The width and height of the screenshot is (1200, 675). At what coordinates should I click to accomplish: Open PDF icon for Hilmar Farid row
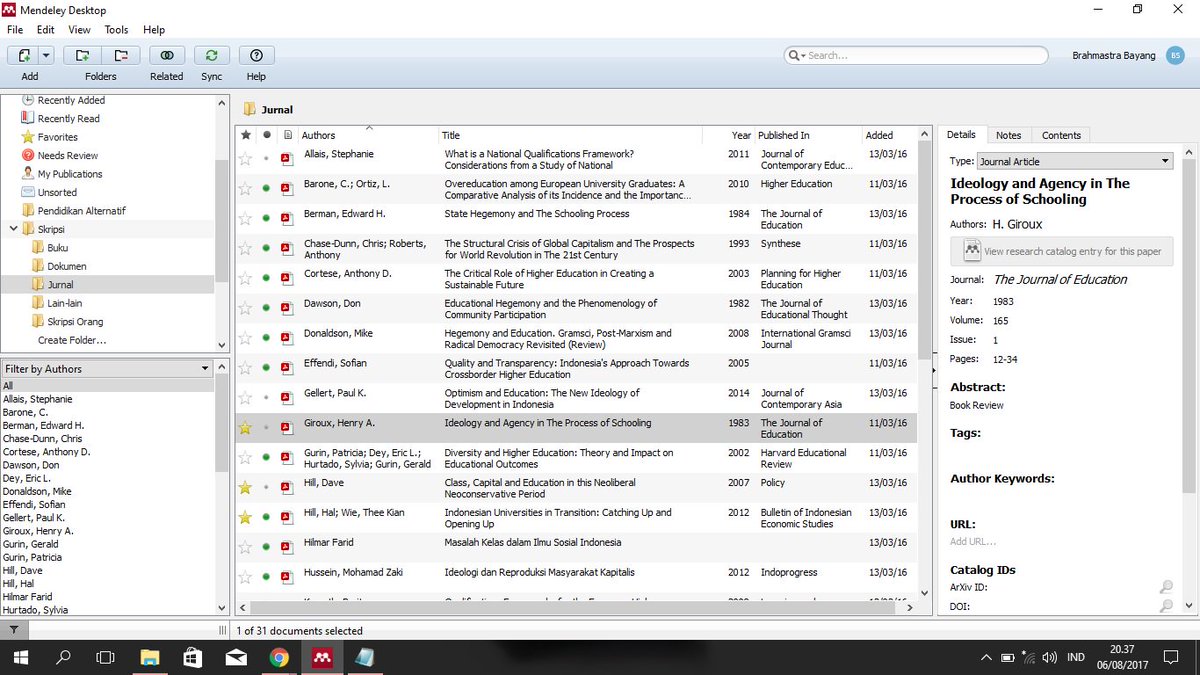coord(286,548)
